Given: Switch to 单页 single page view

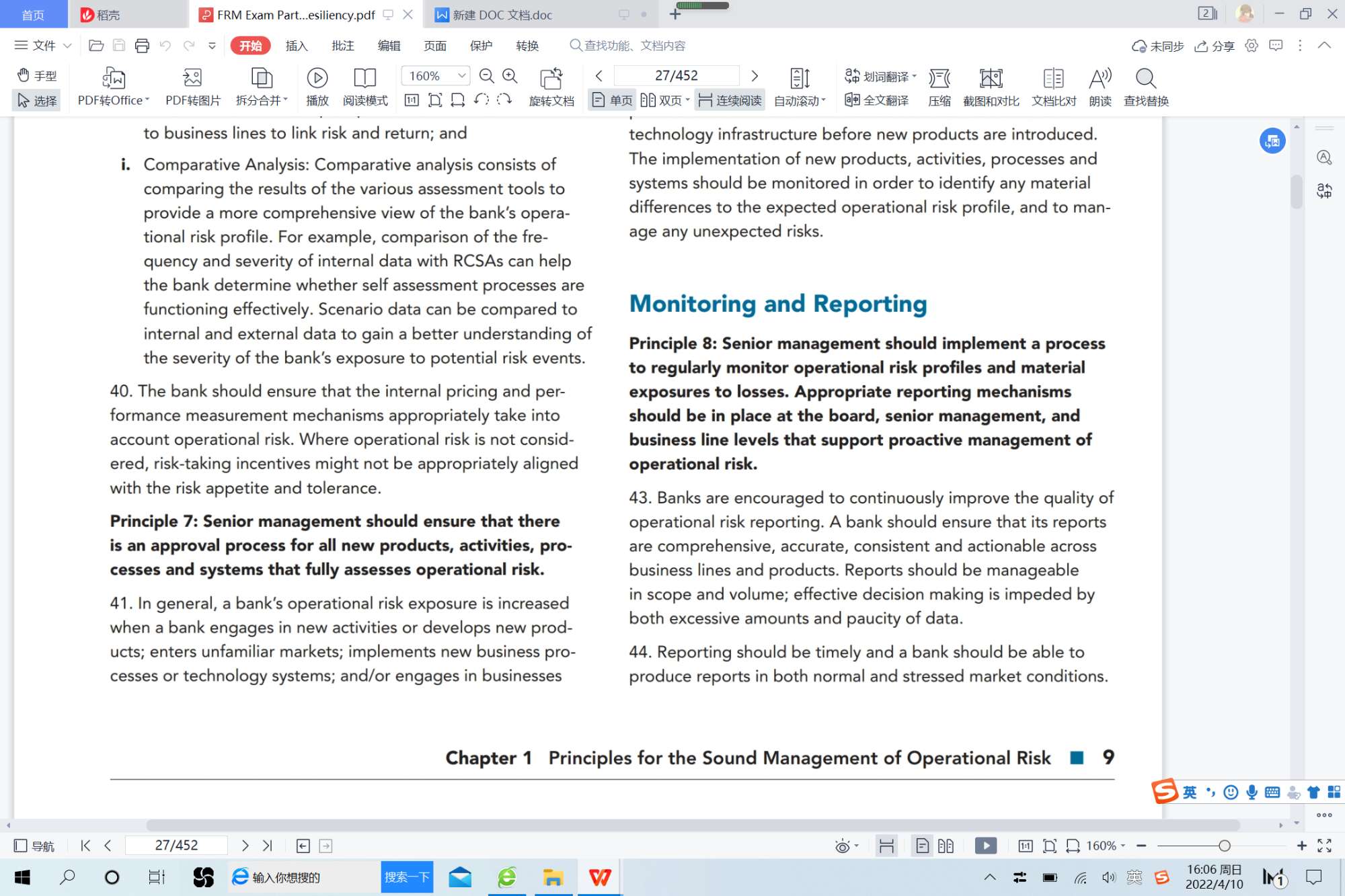Looking at the screenshot, I should coord(612,100).
